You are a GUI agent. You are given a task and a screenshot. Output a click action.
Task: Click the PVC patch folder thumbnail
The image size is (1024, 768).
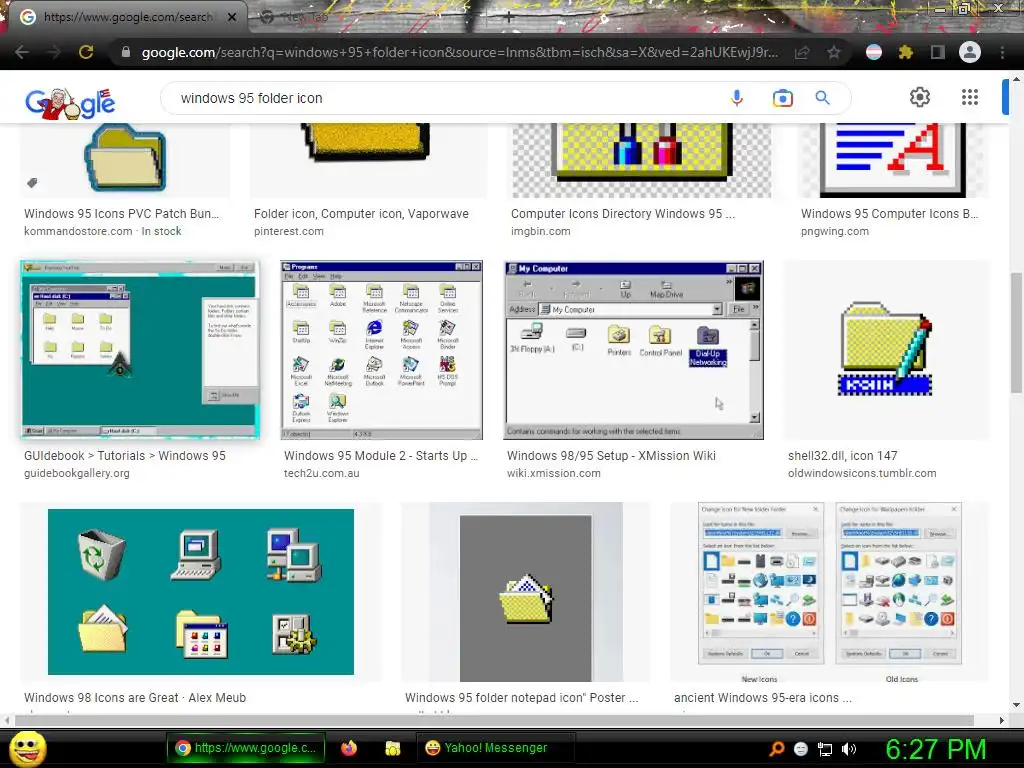(125, 160)
